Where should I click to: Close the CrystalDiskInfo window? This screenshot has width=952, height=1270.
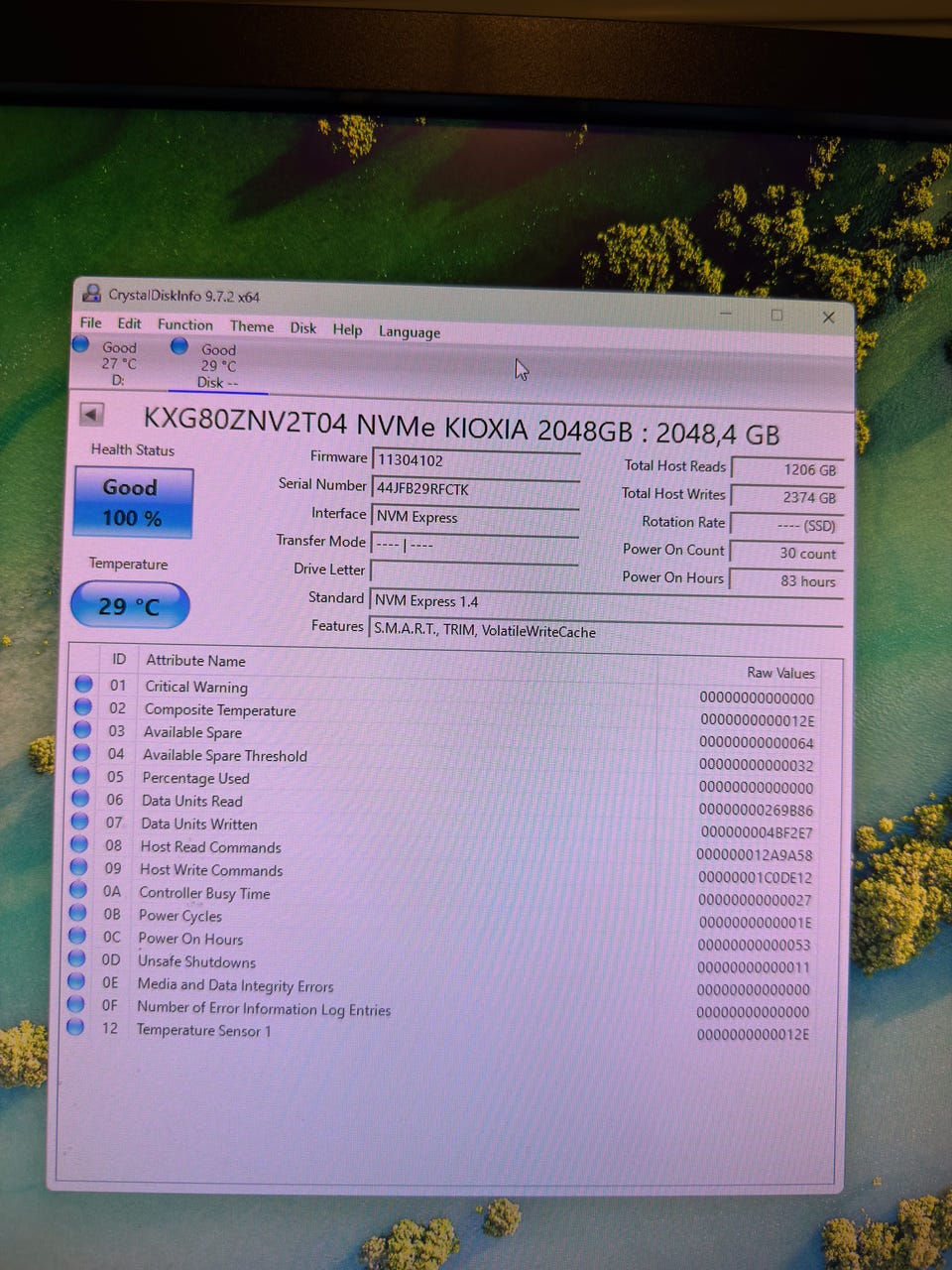click(828, 317)
